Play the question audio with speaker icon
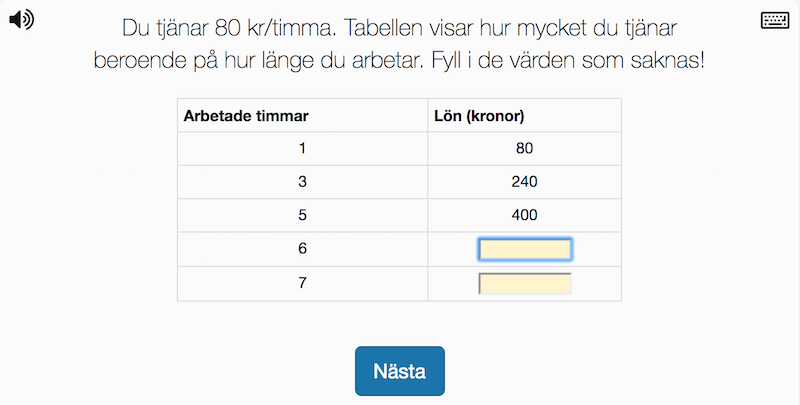This screenshot has height=405, width=800. click(21, 20)
